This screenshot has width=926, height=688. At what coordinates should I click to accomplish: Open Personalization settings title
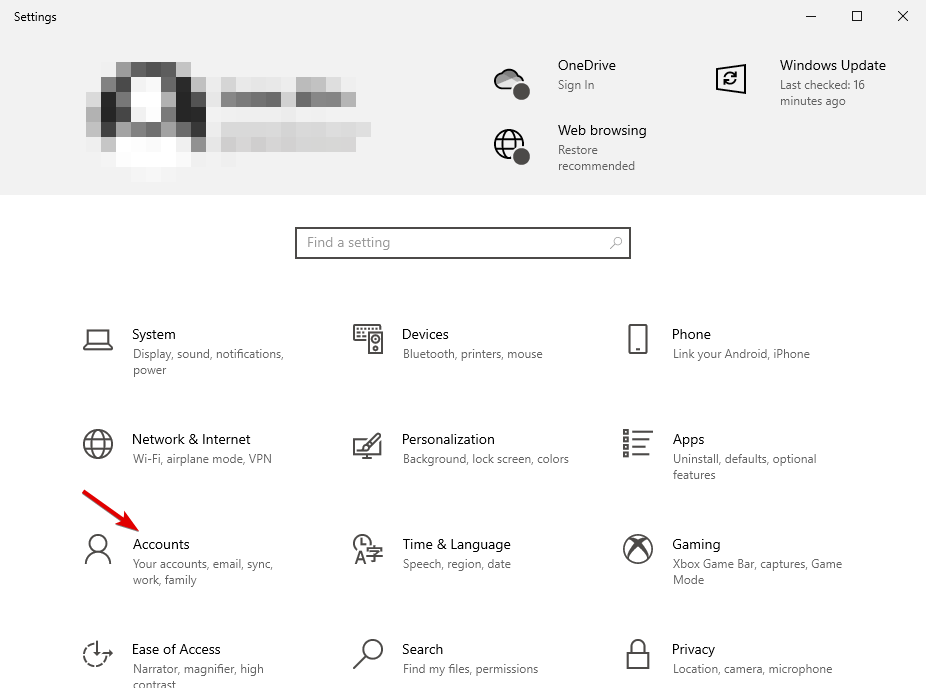[x=448, y=439]
